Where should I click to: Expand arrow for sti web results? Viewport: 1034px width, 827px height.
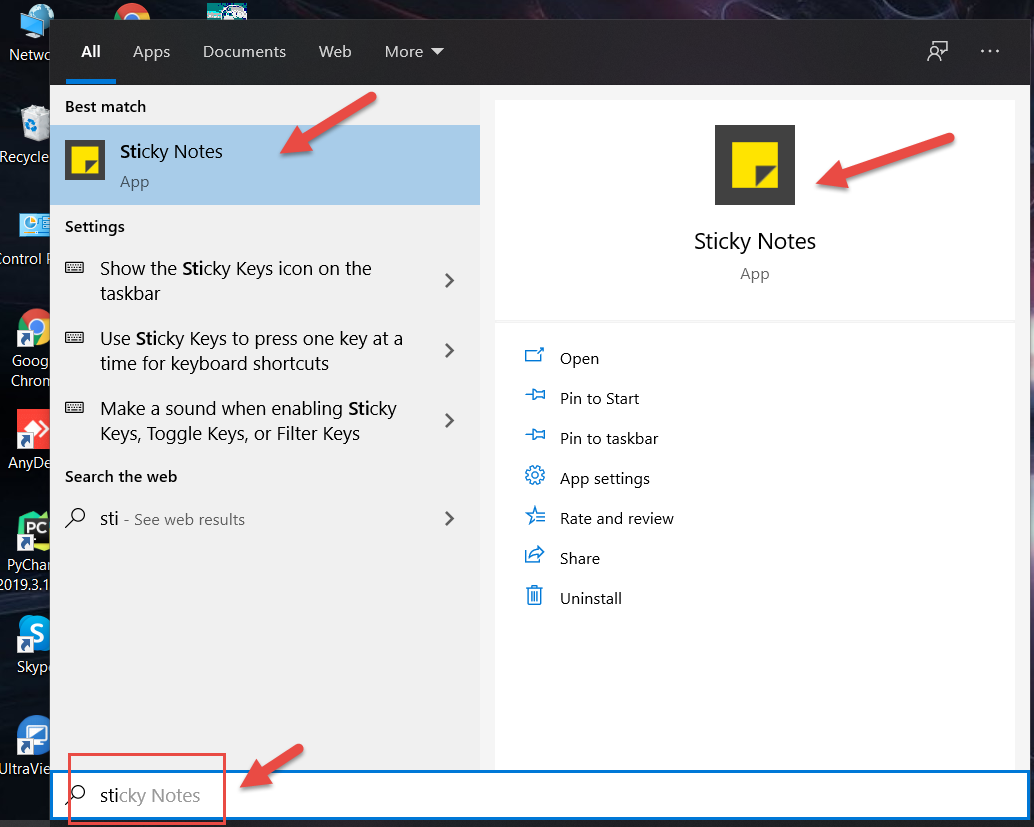click(450, 519)
